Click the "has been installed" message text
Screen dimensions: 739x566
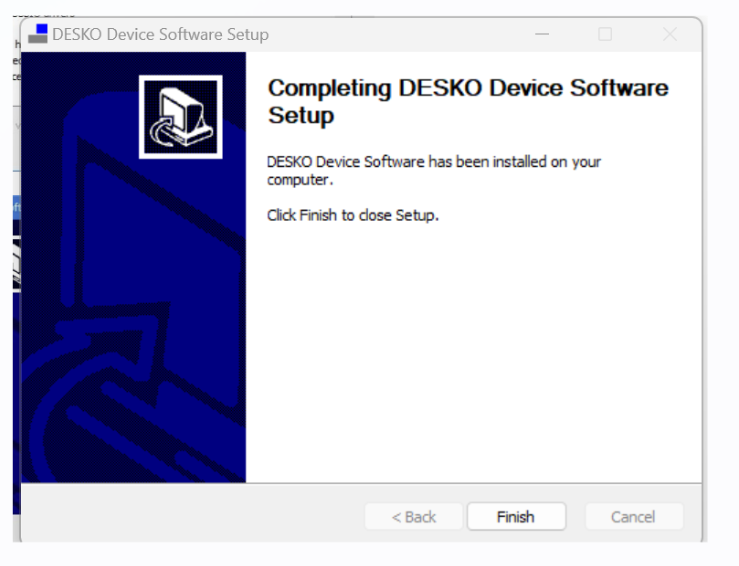pos(434,170)
